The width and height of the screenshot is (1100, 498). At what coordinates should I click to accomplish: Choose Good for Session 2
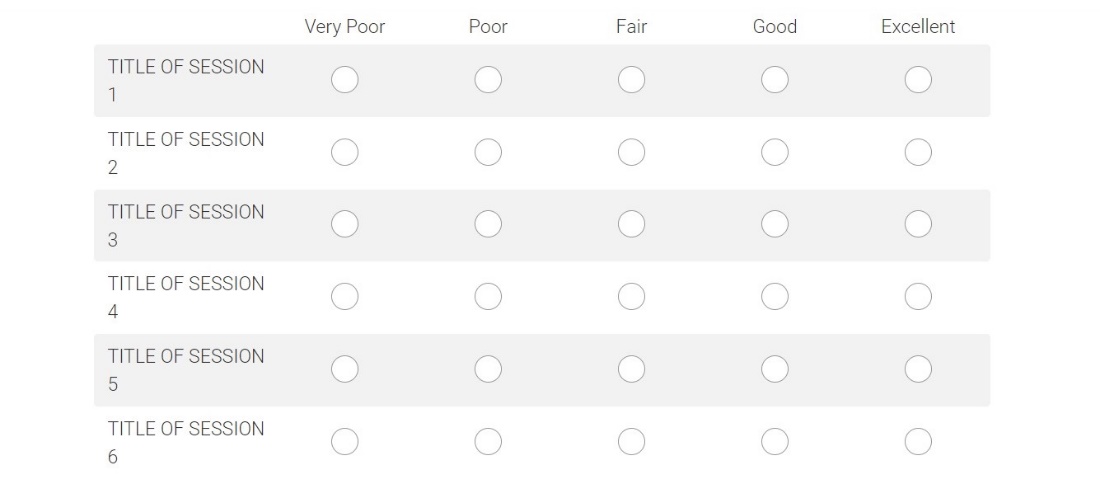click(x=775, y=152)
